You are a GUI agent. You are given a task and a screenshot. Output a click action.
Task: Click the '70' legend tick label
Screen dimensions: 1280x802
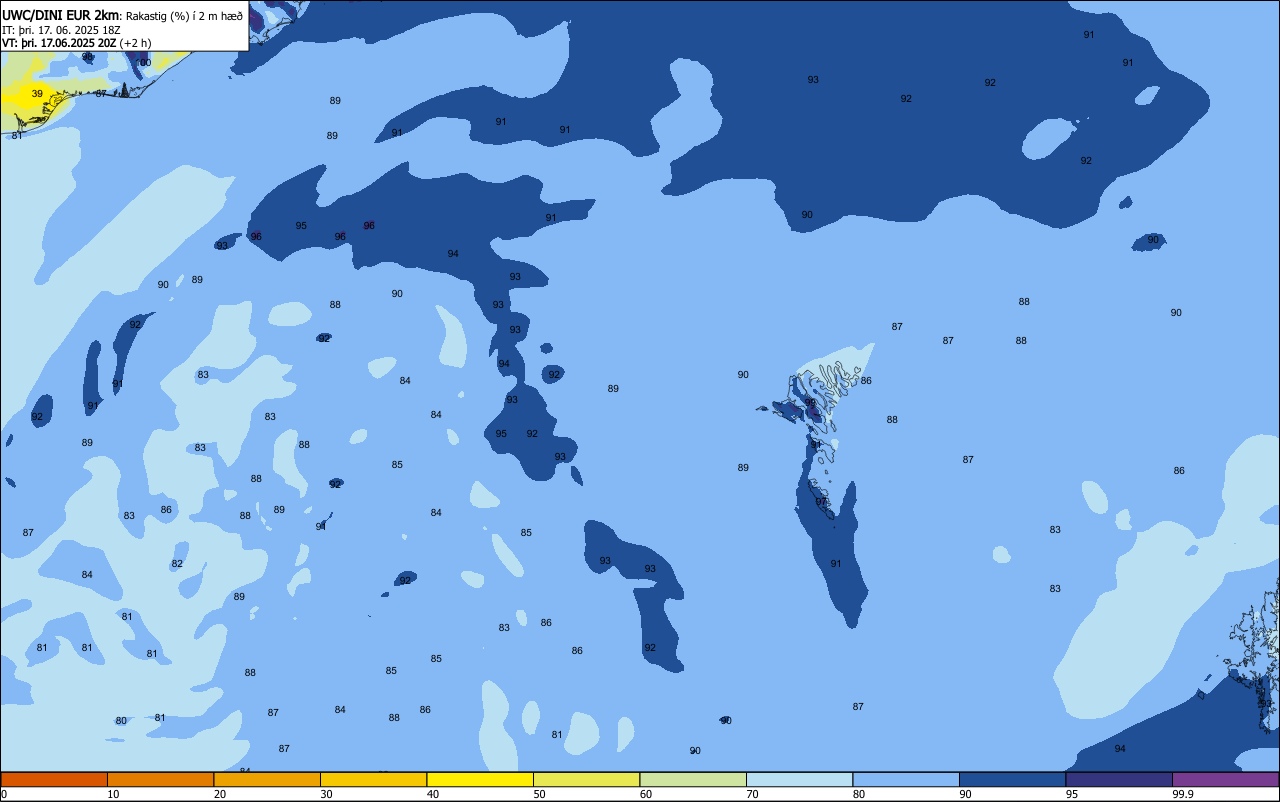point(752,794)
